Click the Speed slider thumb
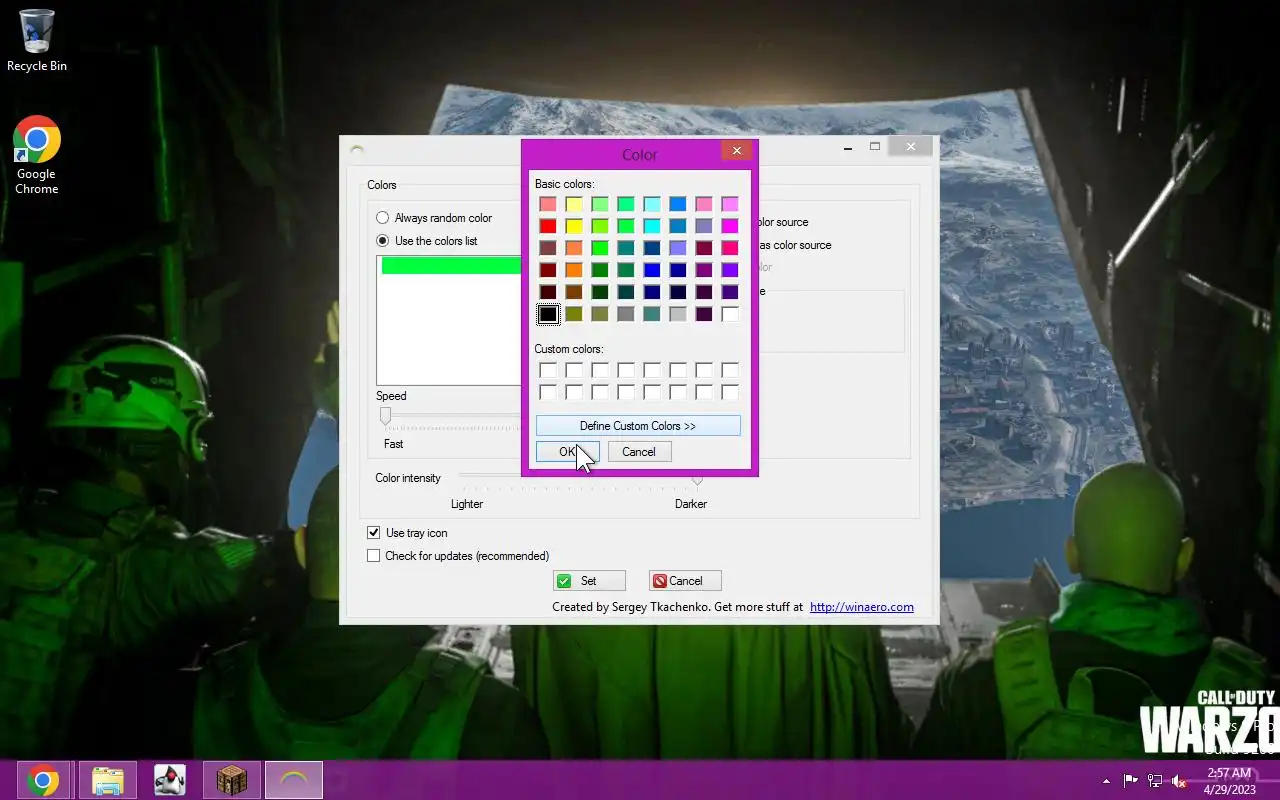The width and height of the screenshot is (1280, 800). [x=385, y=416]
